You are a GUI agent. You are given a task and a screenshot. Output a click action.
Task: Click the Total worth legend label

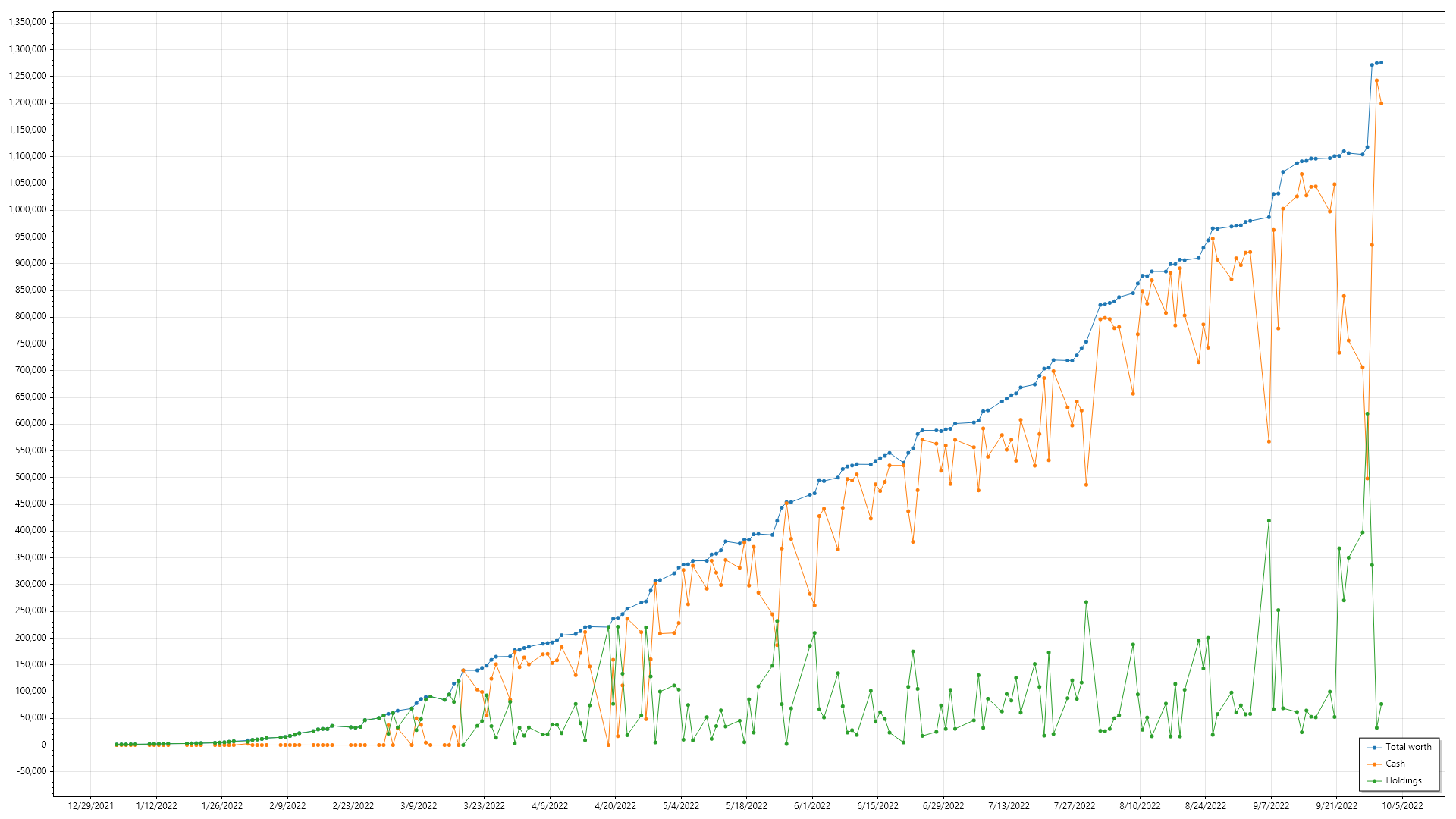point(1408,747)
